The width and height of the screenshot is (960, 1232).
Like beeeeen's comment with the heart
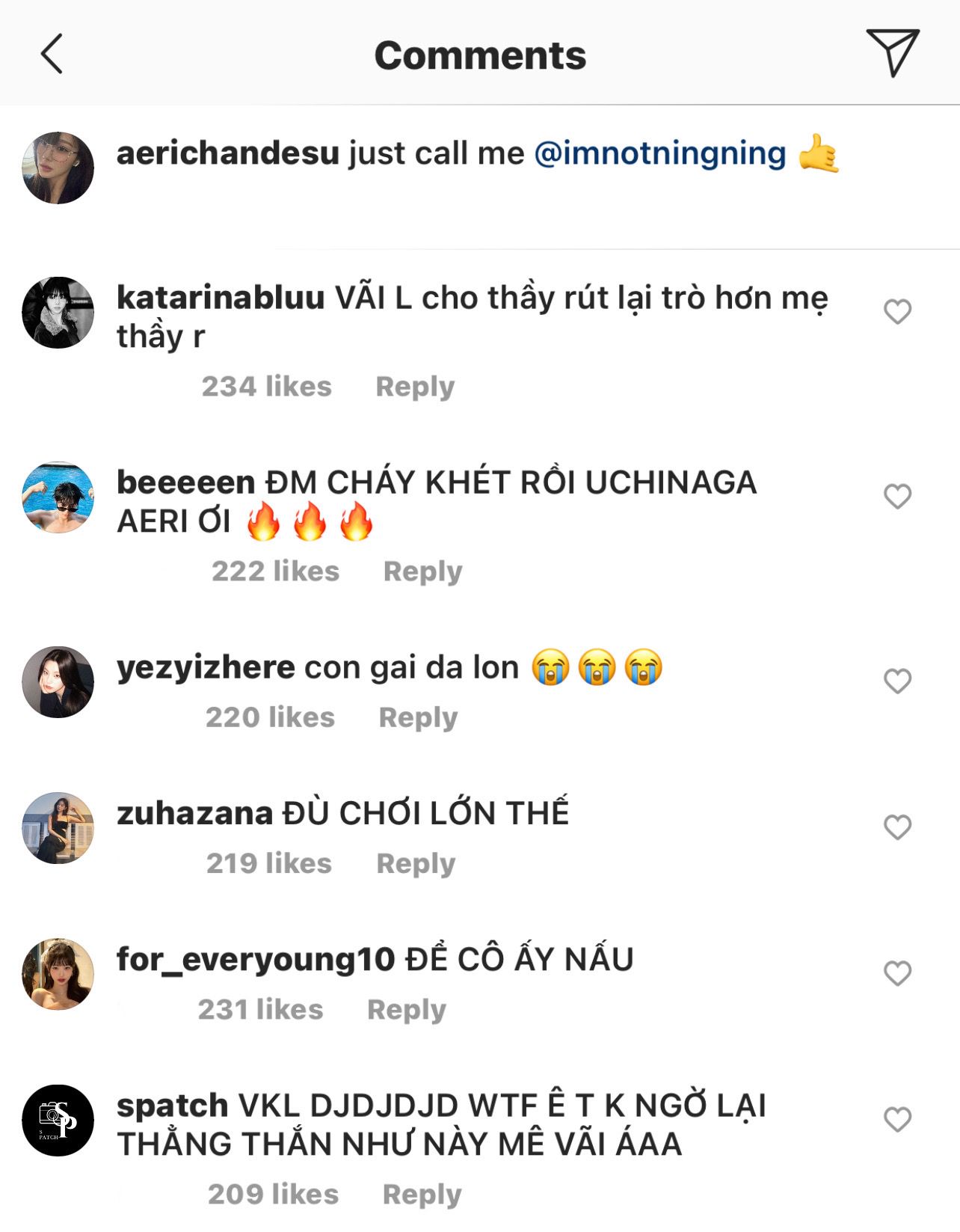pos(897,496)
